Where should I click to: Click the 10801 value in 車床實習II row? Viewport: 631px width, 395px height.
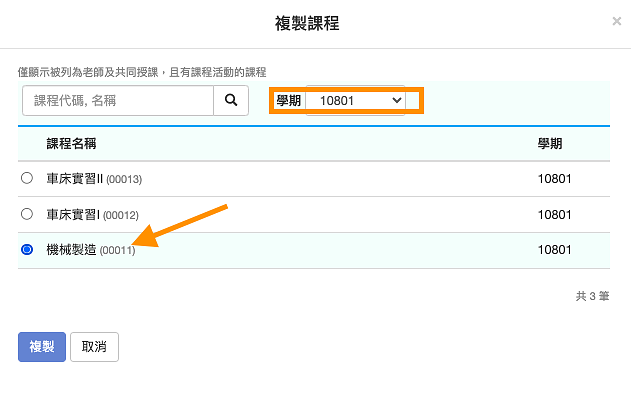pos(555,179)
